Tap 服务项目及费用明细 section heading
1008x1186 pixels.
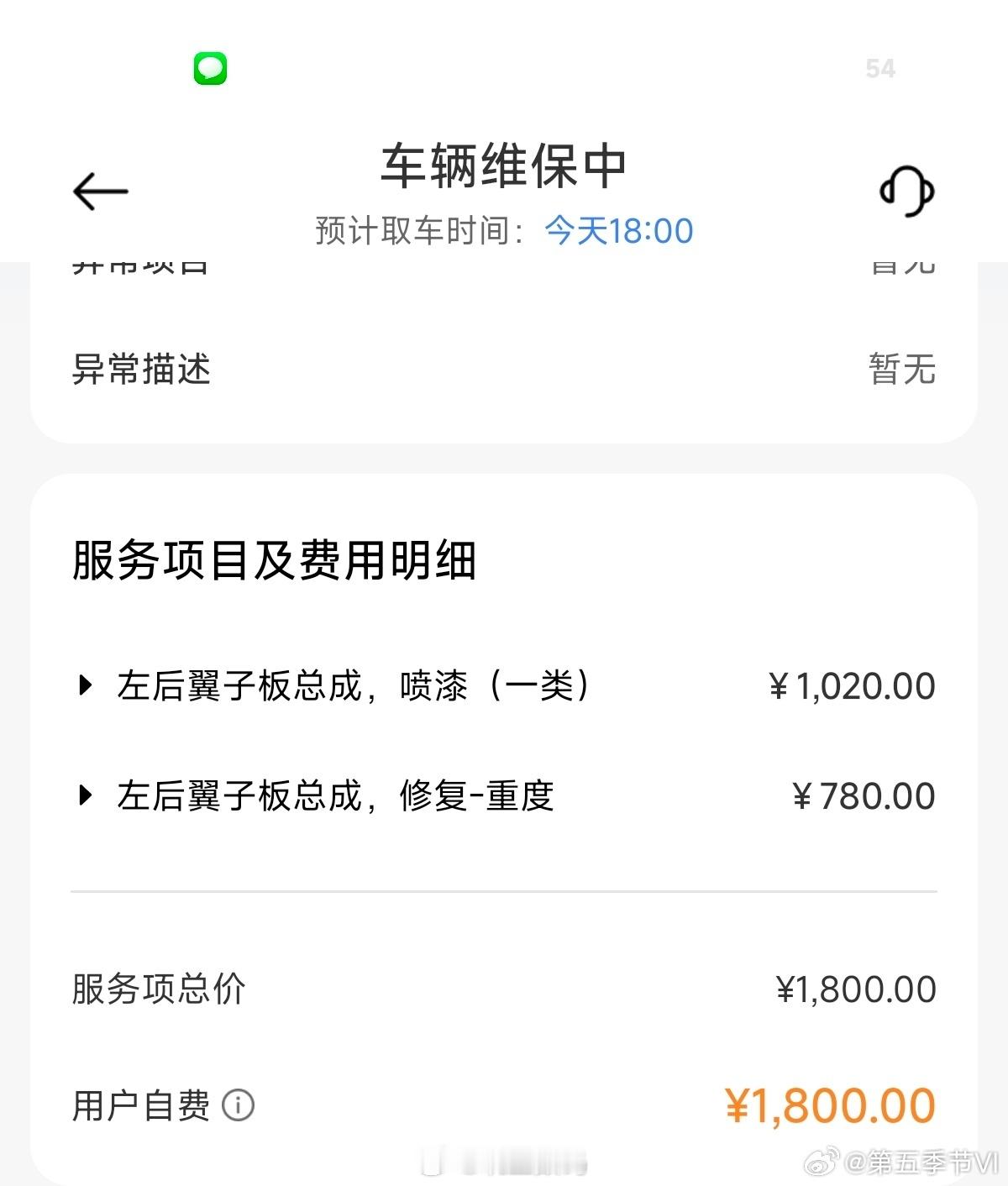tap(274, 560)
